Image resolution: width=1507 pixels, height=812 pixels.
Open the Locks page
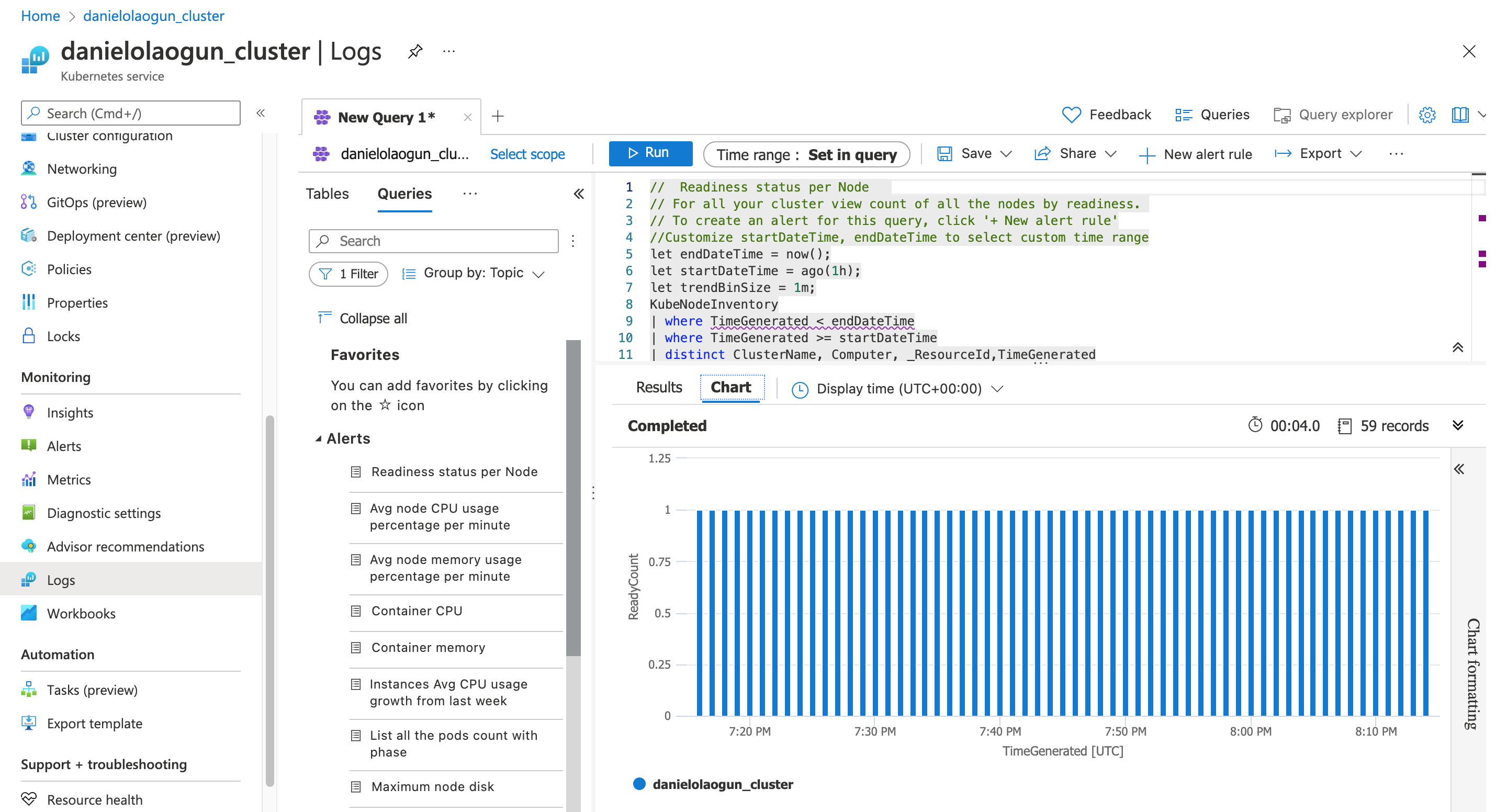(x=63, y=336)
